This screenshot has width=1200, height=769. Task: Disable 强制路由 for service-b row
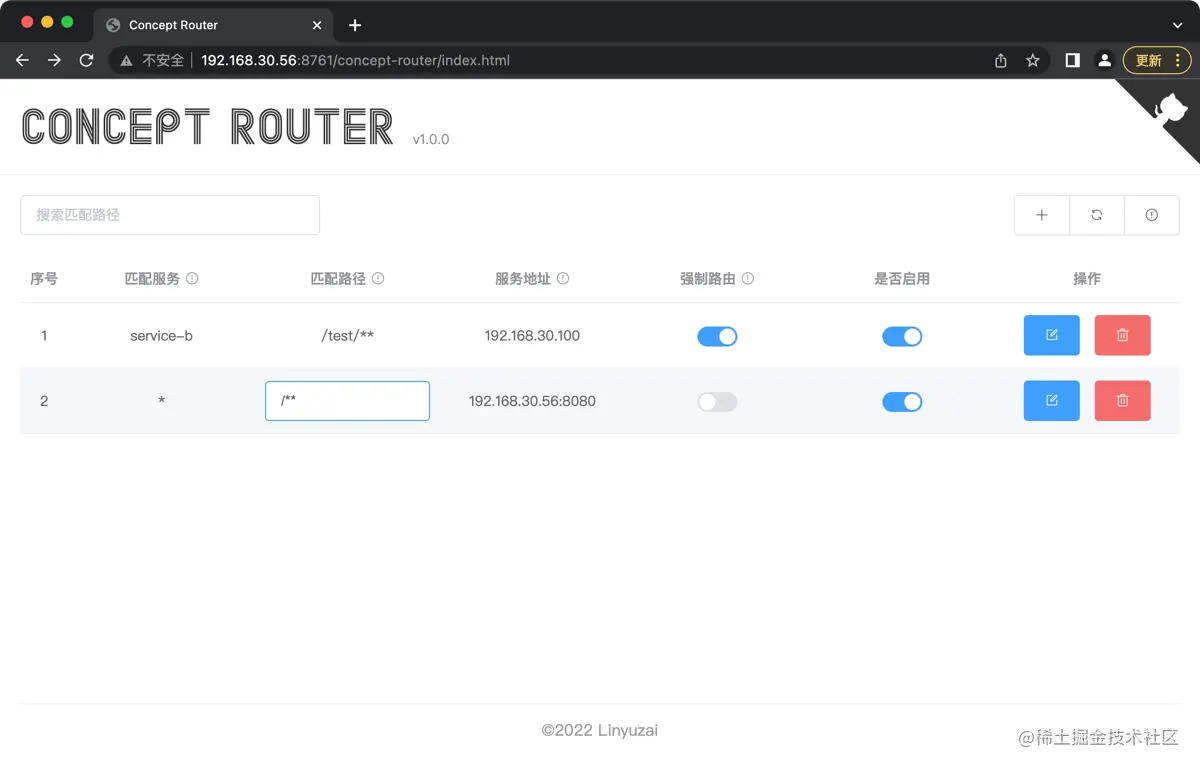tap(717, 336)
